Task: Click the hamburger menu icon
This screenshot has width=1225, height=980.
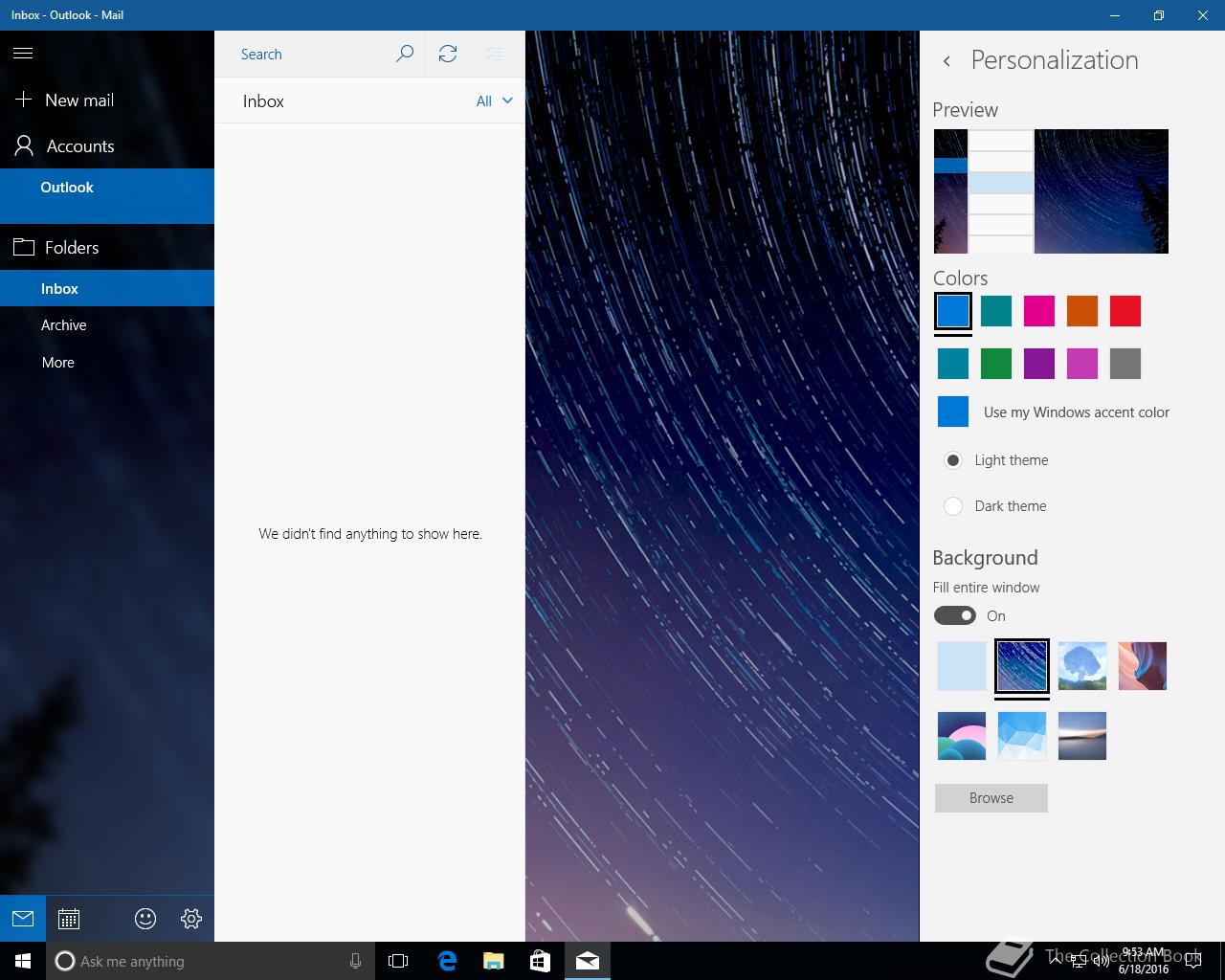Action: [23, 54]
